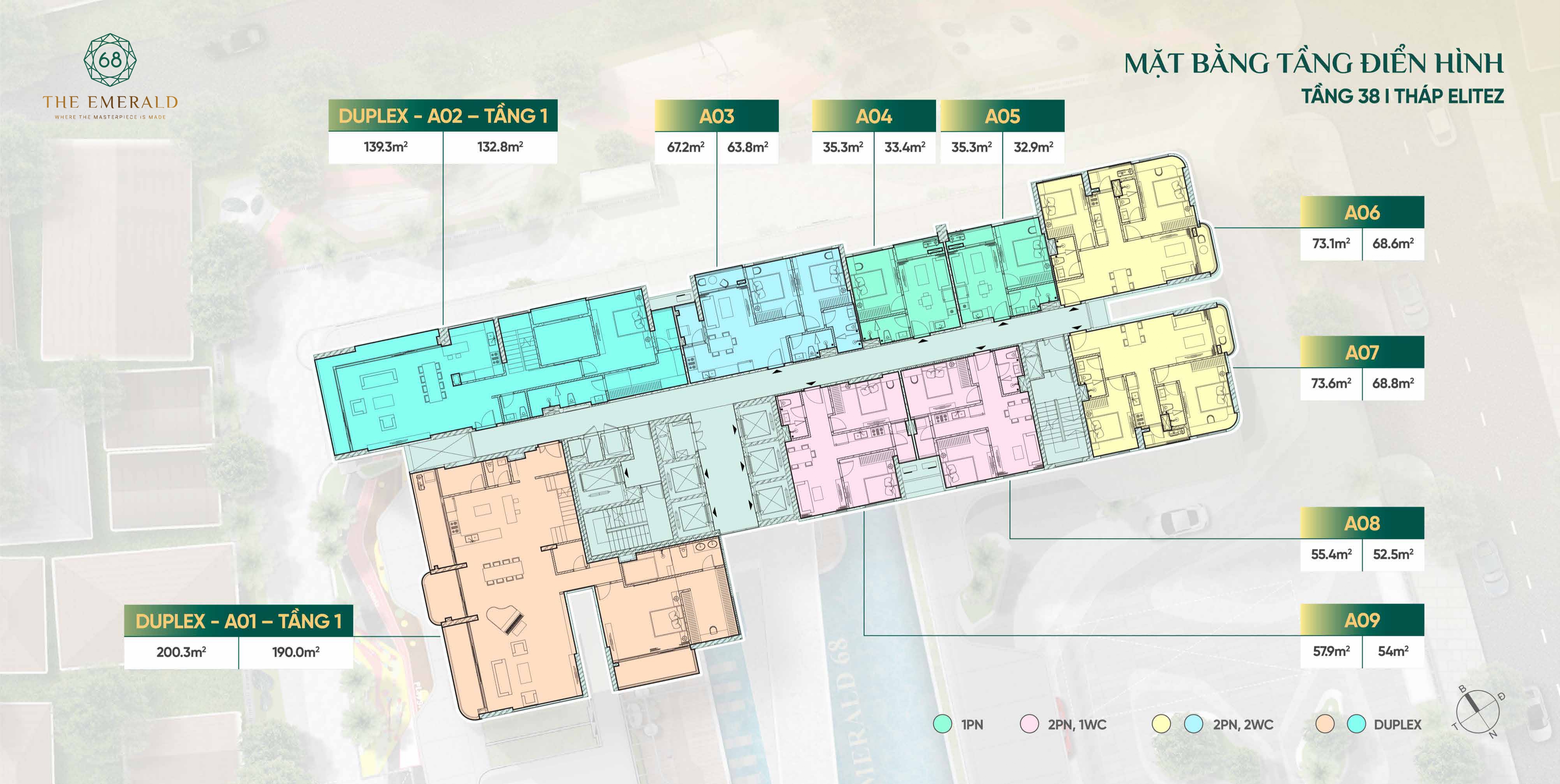Click the Duplex - A02 - Tầng 1 header
The image size is (1560, 784).
pos(443,116)
